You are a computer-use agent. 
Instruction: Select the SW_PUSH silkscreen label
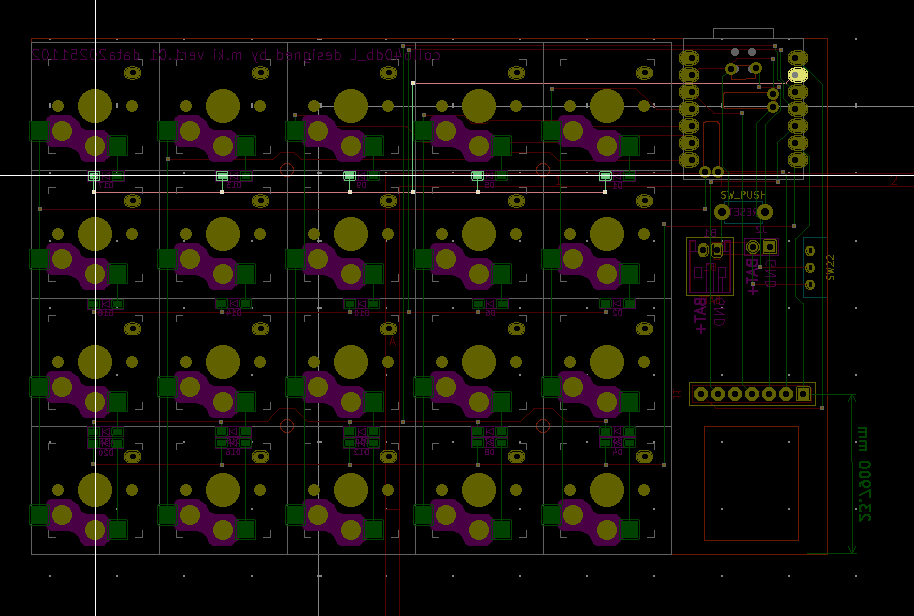[743, 195]
